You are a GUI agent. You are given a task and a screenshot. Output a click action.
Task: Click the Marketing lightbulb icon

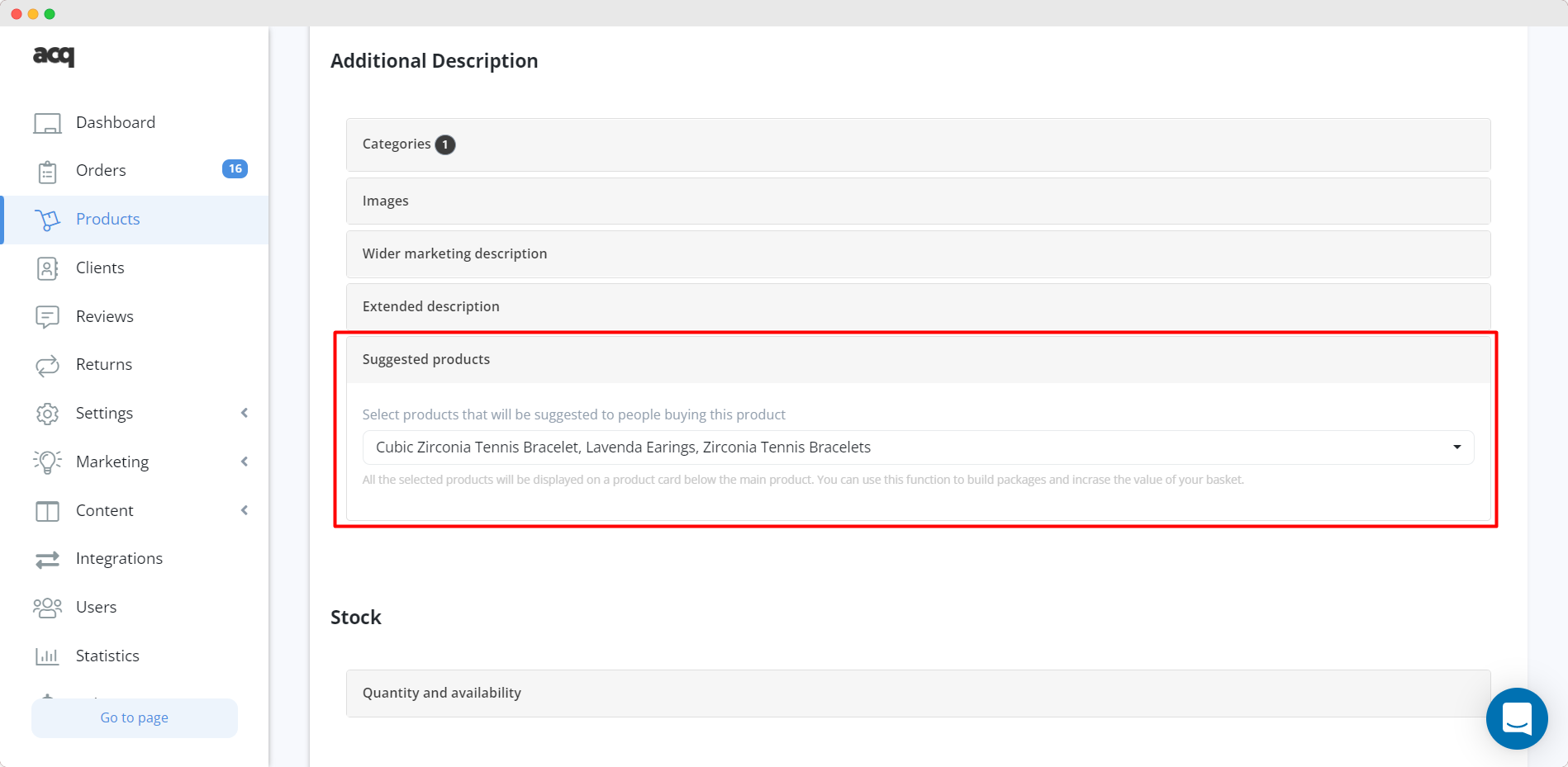[47, 462]
